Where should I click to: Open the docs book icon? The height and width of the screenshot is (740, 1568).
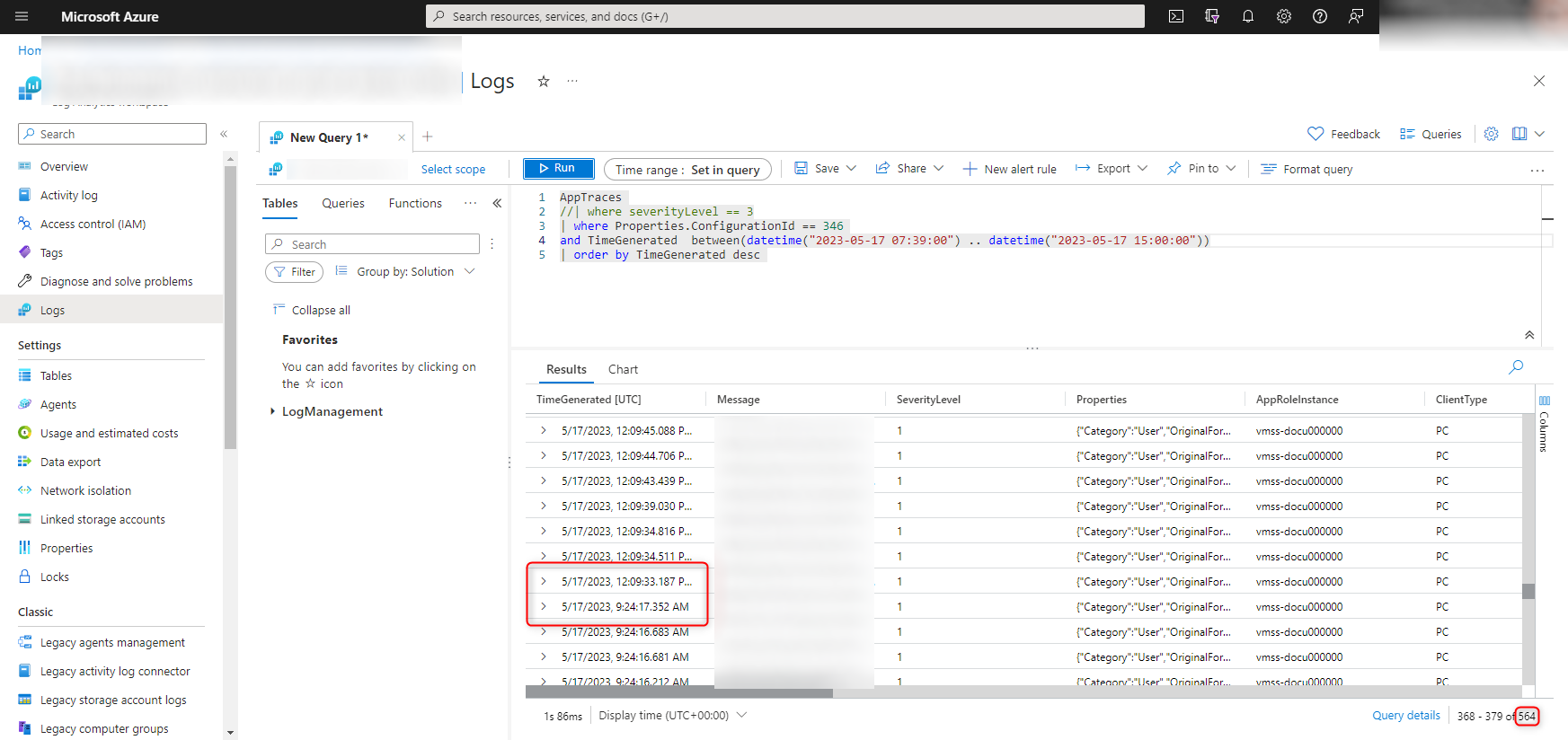coord(1519,134)
